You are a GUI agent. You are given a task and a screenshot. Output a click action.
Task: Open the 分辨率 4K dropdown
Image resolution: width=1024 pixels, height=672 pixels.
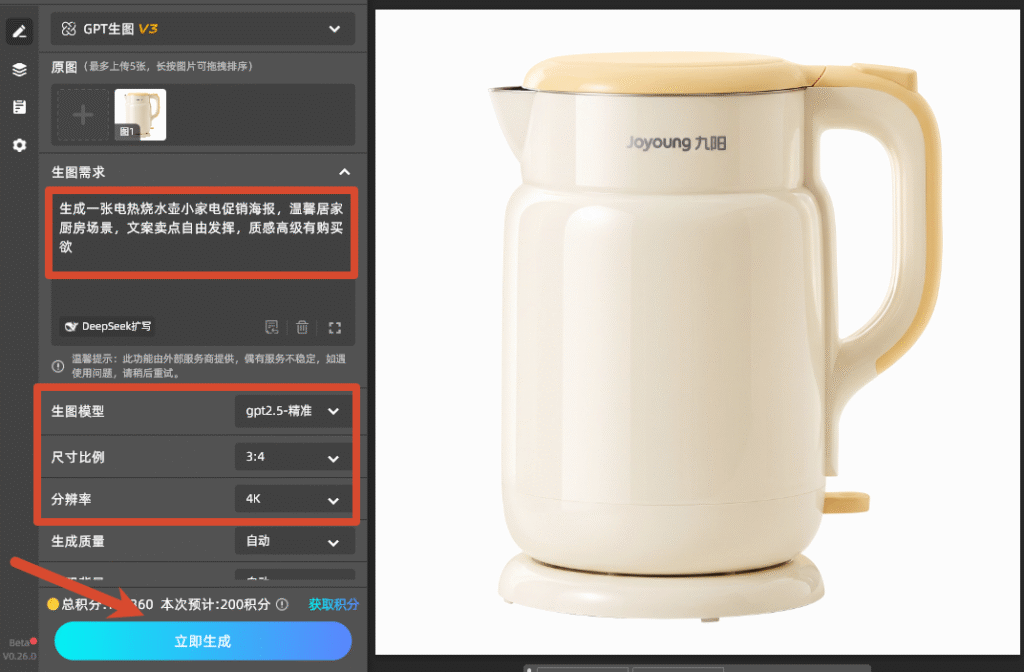tap(294, 499)
